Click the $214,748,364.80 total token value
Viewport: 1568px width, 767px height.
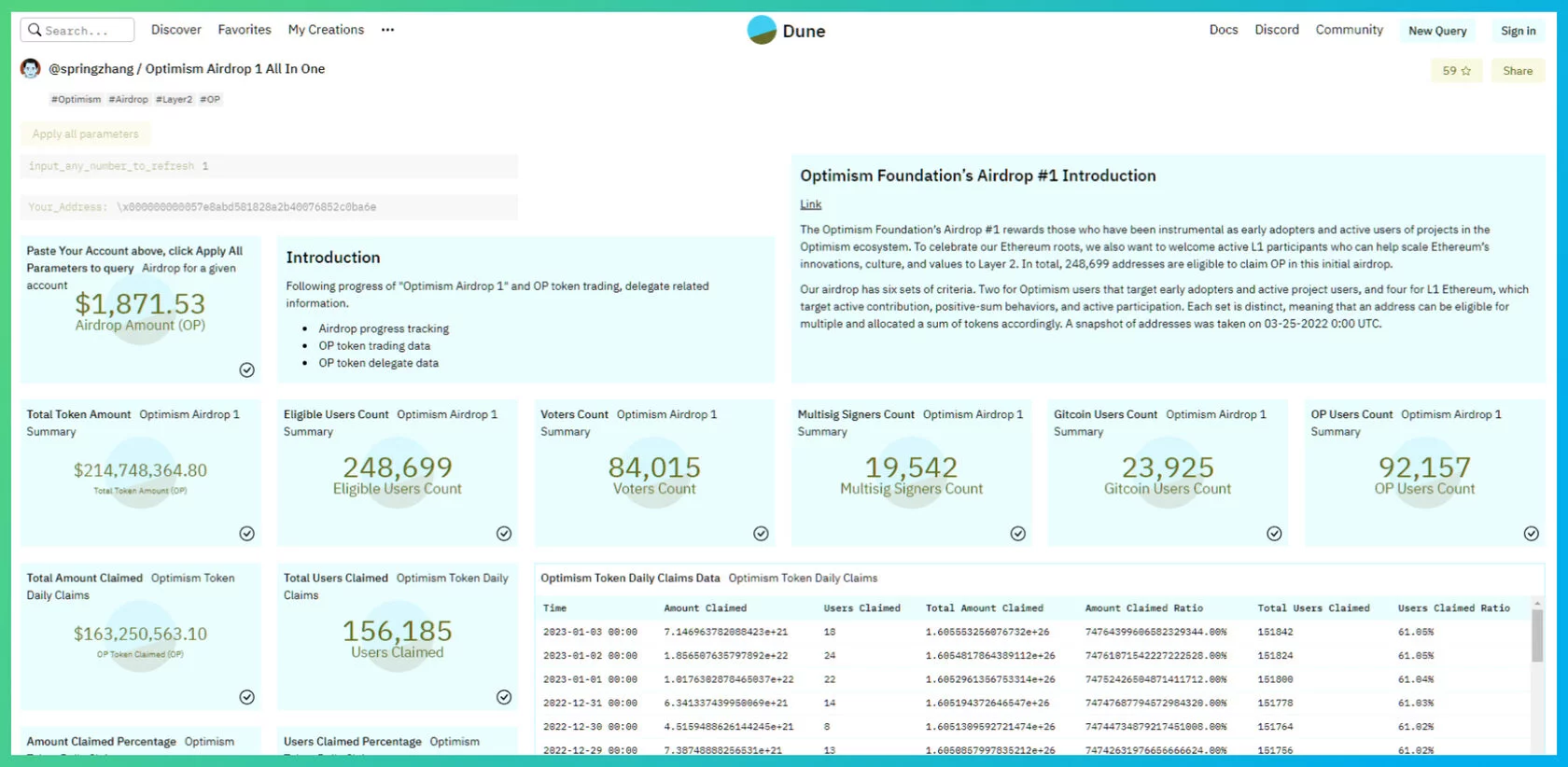tap(140, 470)
